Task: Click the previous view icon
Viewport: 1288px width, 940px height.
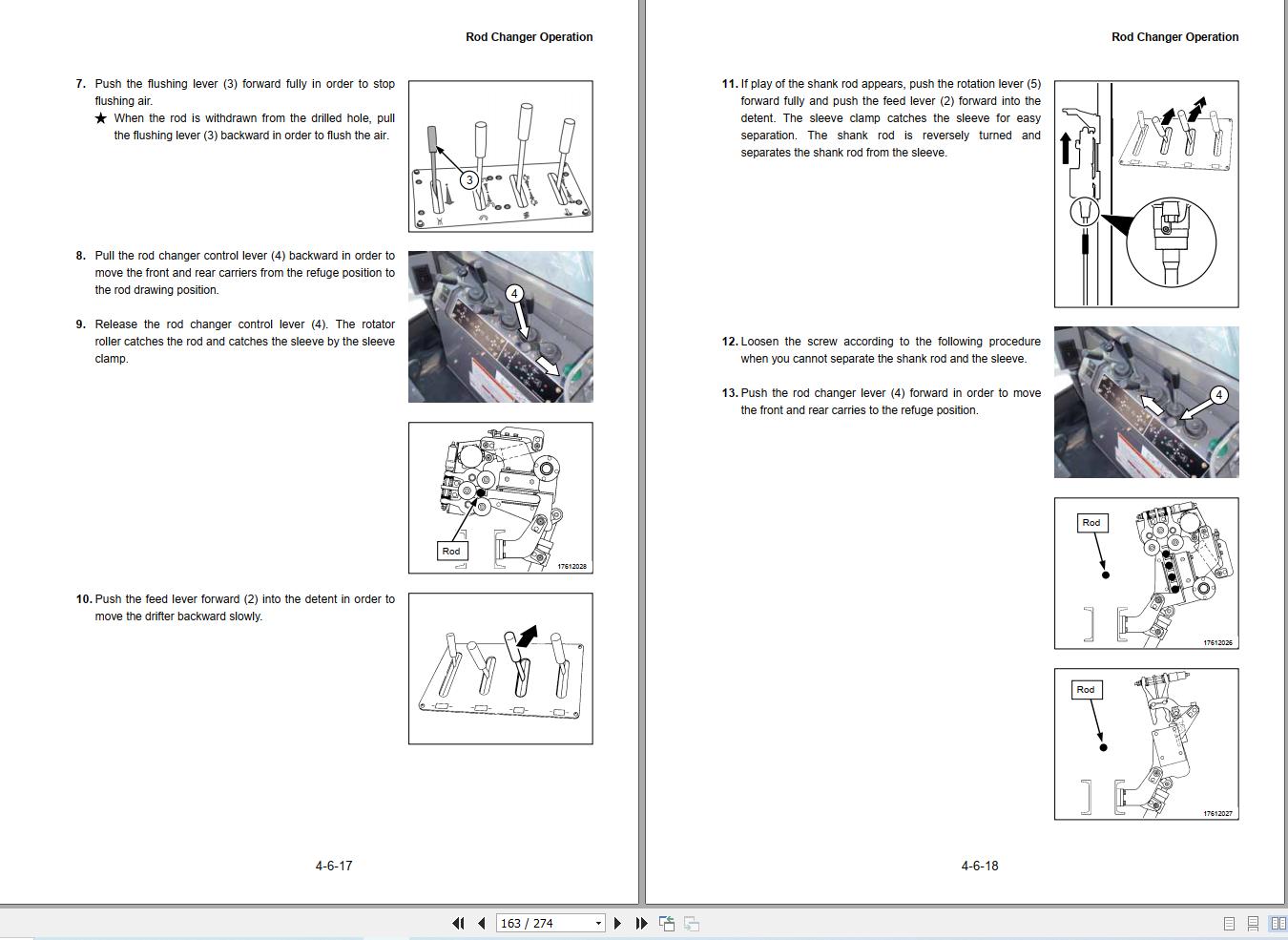Action: click(667, 923)
